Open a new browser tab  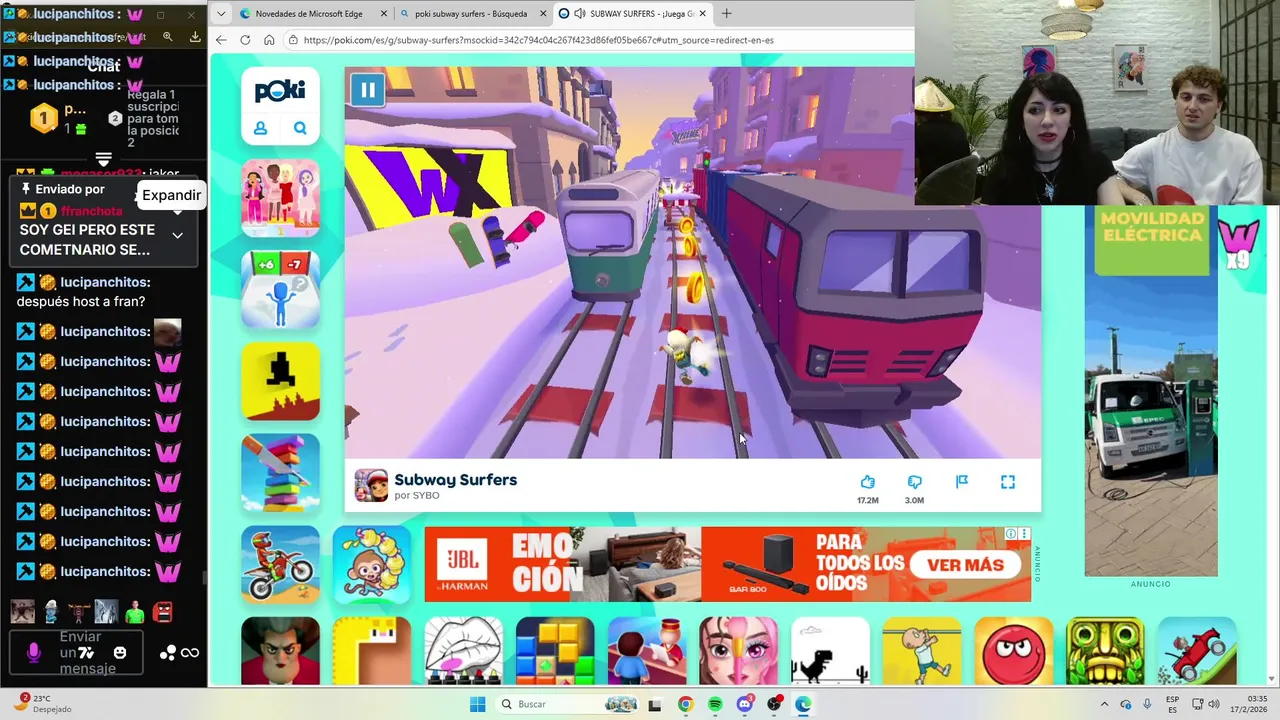726,14
